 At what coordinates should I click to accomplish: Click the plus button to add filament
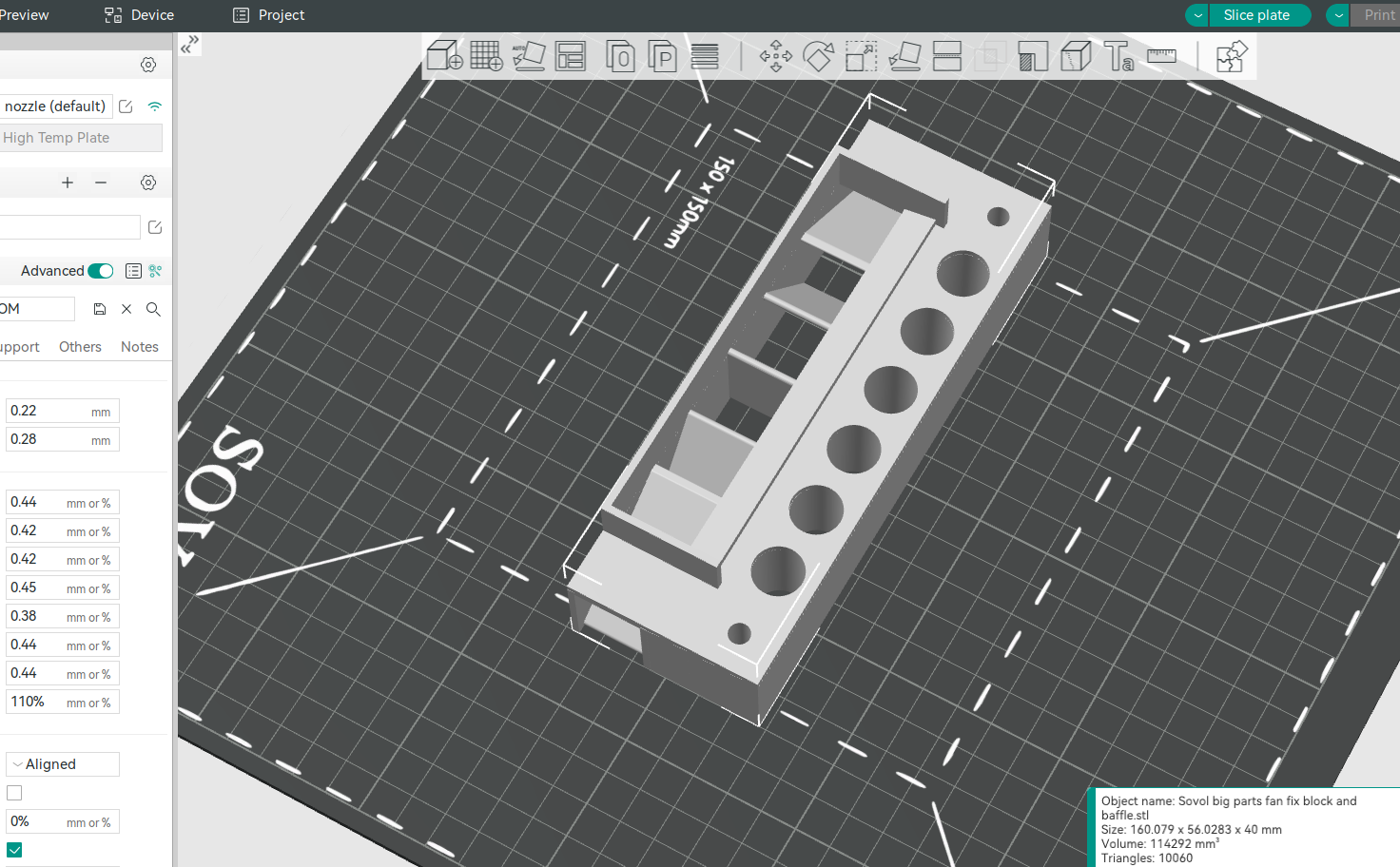click(x=68, y=183)
